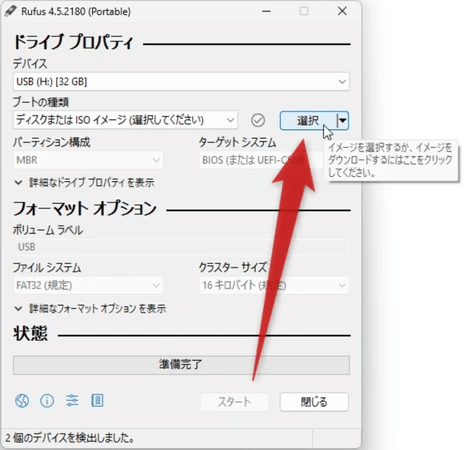This screenshot has width=467, height=450.
Task: Minimize the Rufus window
Action: 266,11
